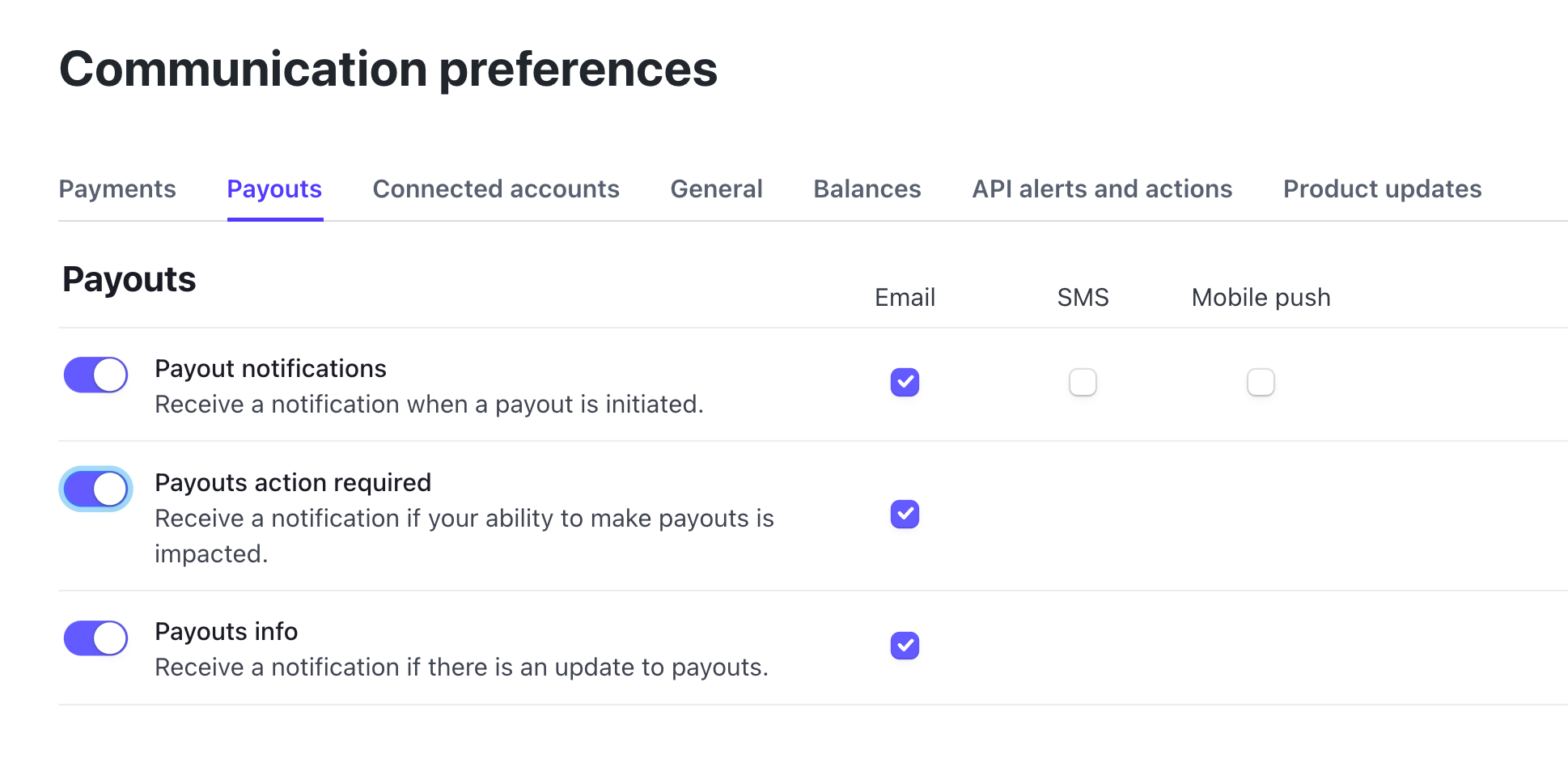Switch to API alerts and actions tab
The image size is (1568, 767).
(1102, 189)
